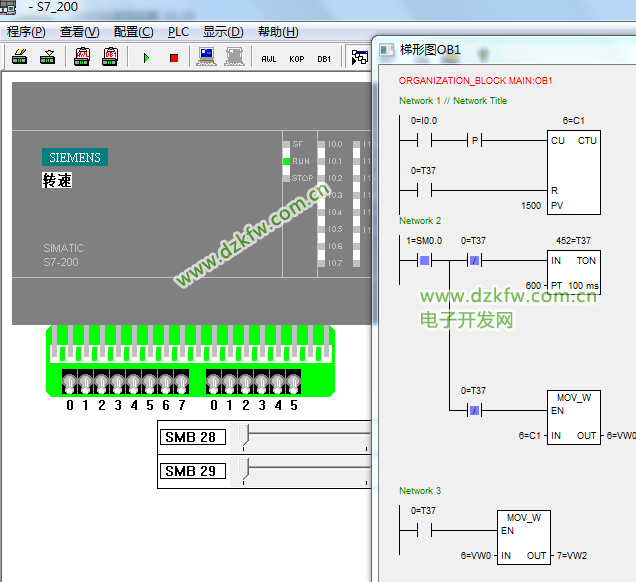This screenshot has height=582, width=636.
Task: Open the PLC menu
Action: coord(178,32)
